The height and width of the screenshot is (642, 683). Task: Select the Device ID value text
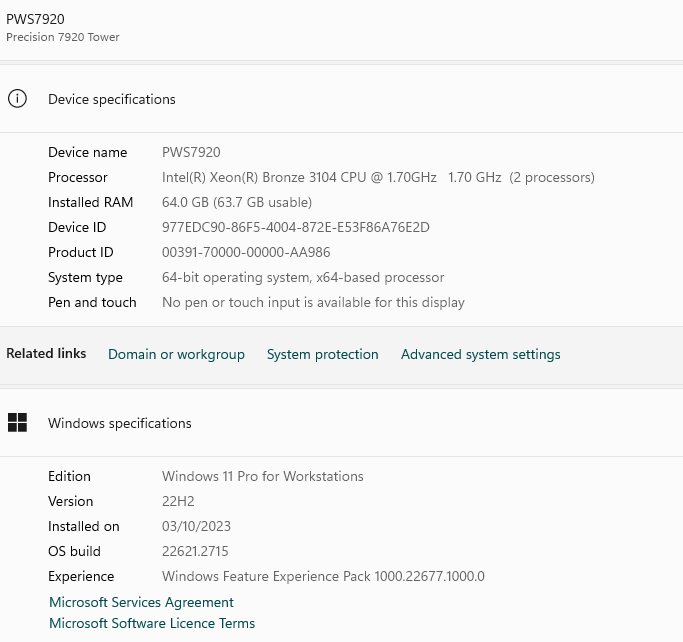point(295,227)
